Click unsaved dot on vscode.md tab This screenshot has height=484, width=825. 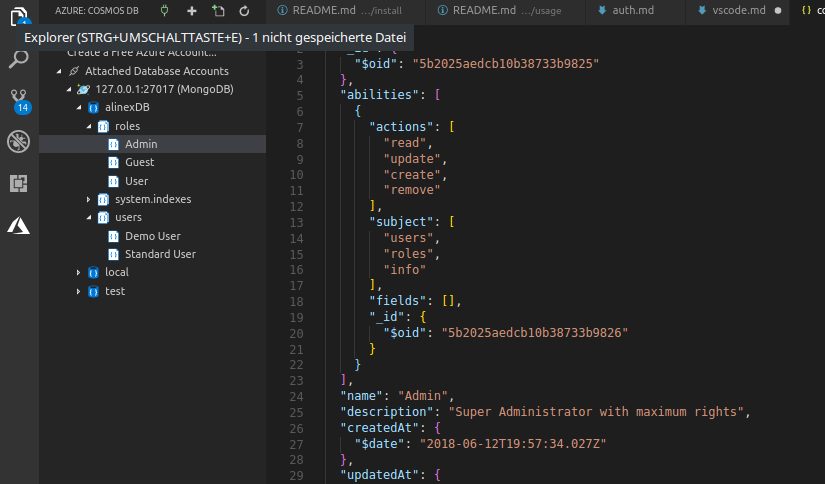(778, 11)
